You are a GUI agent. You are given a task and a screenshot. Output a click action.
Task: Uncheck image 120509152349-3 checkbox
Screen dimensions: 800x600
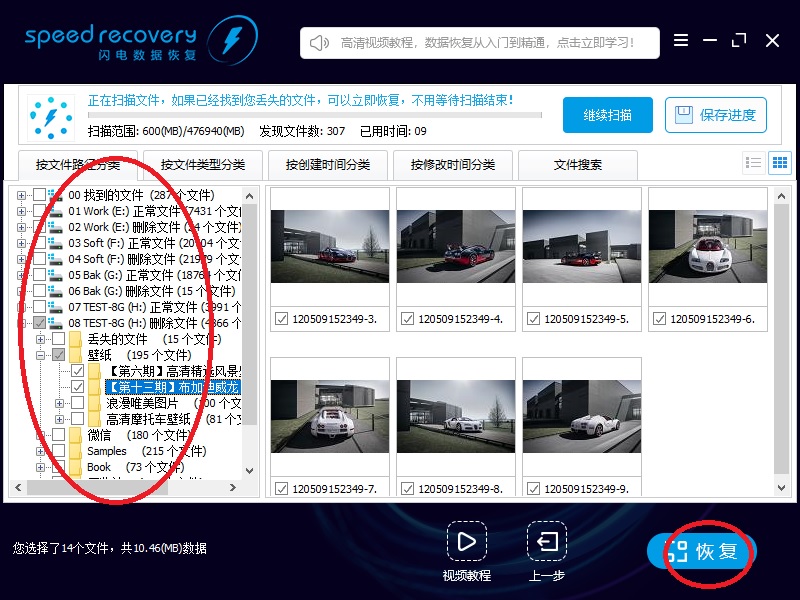281,319
